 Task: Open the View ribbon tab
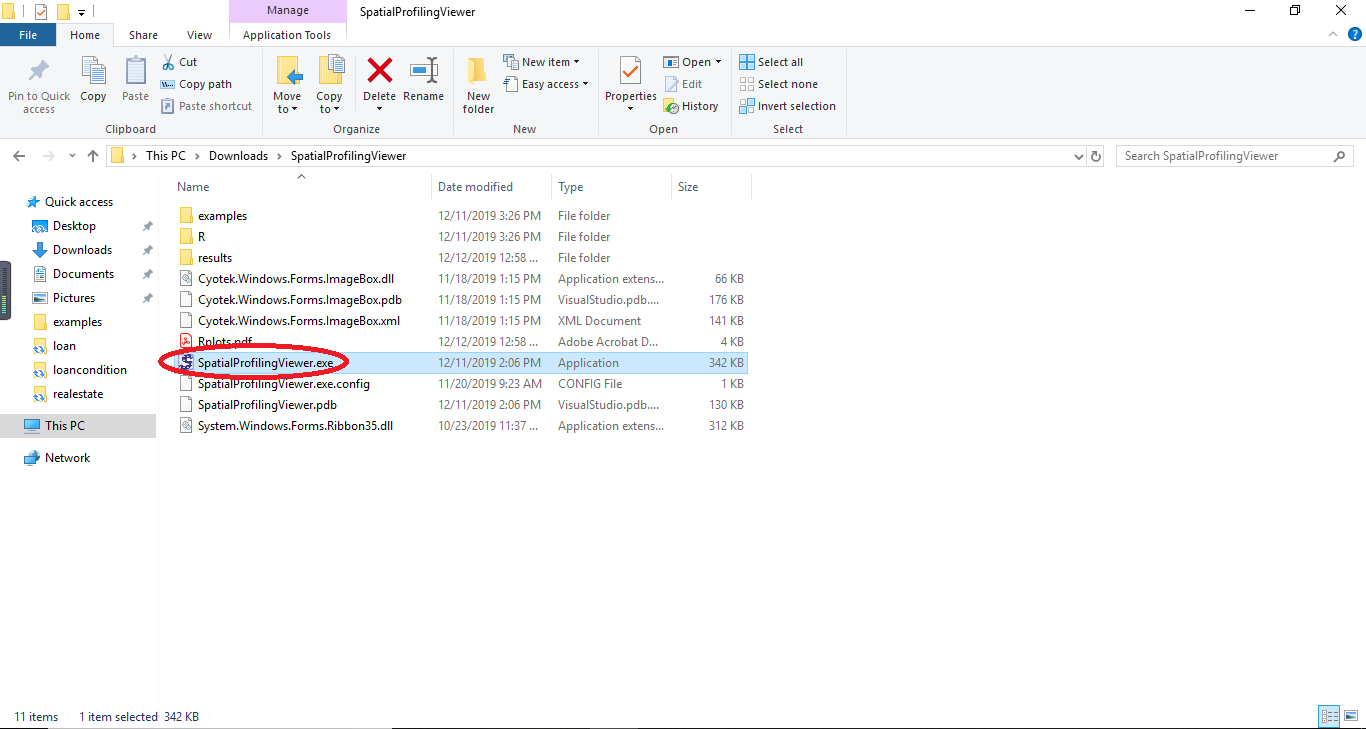(199, 35)
